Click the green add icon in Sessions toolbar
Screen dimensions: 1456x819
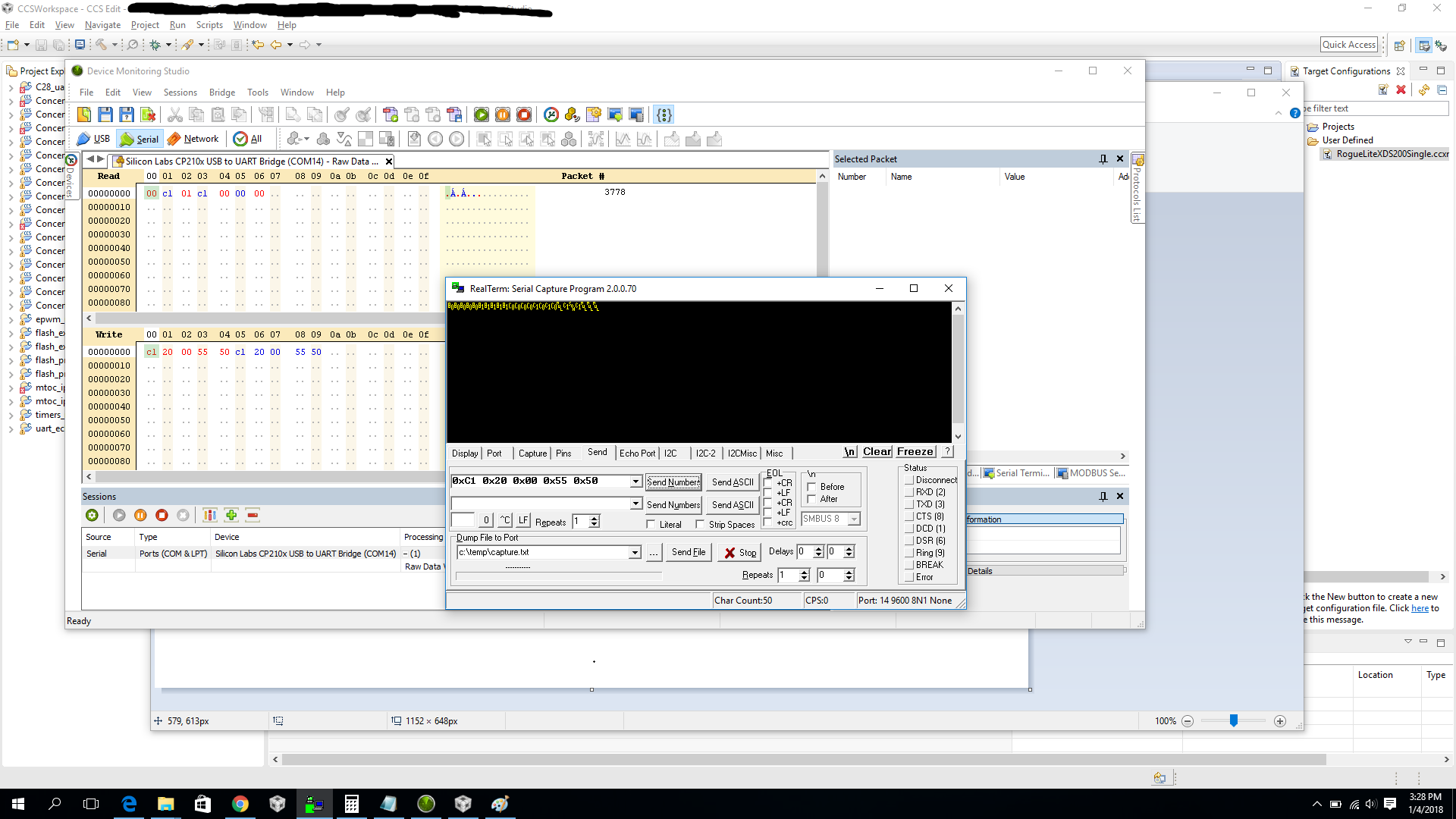point(231,516)
